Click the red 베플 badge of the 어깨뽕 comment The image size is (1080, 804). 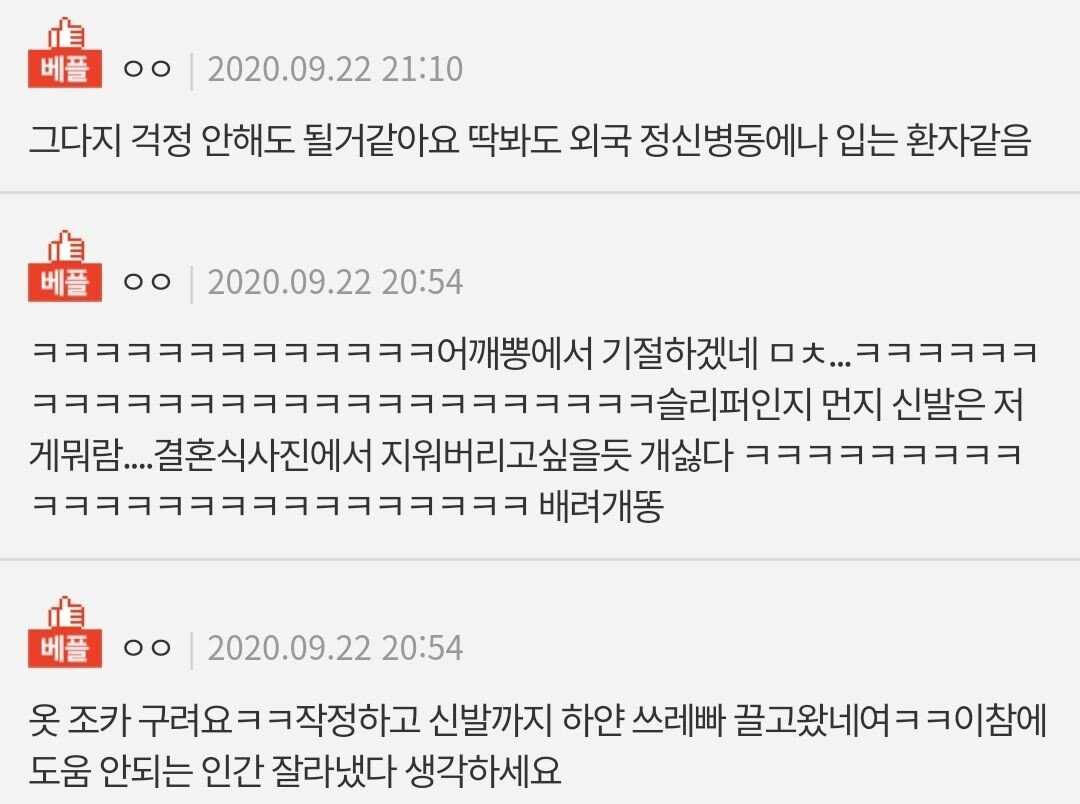pos(65,282)
